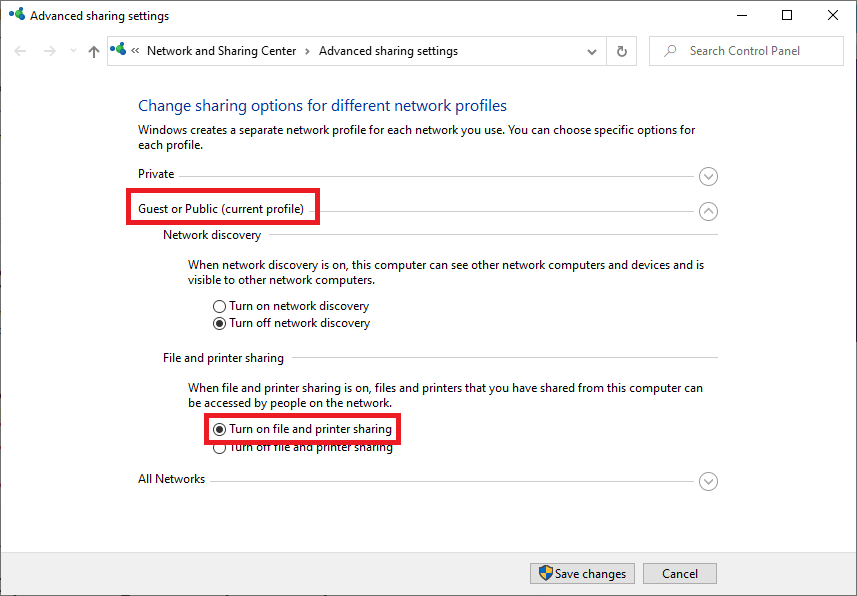This screenshot has width=857, height=596.
Task: Click the Guest or Public profile label
Action: (221, 209)
